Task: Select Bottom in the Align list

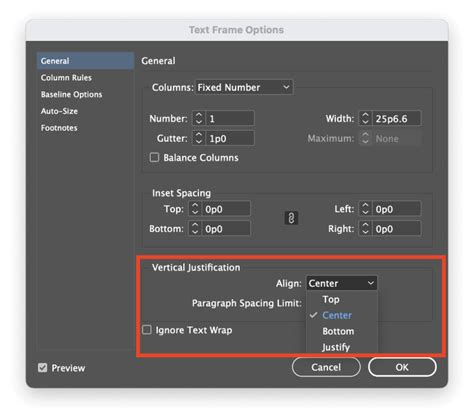Action: point(338,331)
